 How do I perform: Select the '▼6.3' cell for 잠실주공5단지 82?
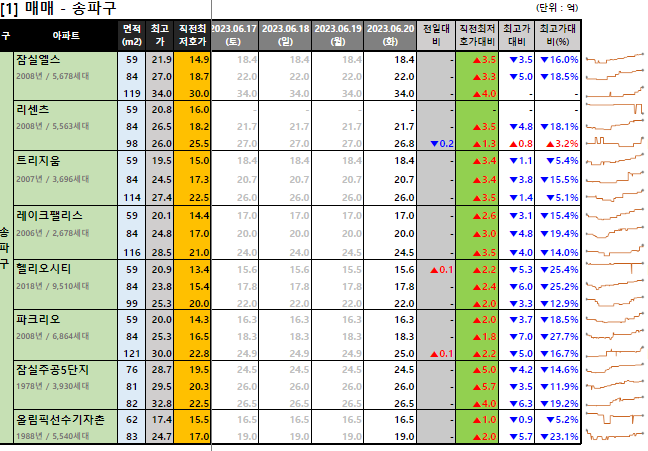pos(521,403)
